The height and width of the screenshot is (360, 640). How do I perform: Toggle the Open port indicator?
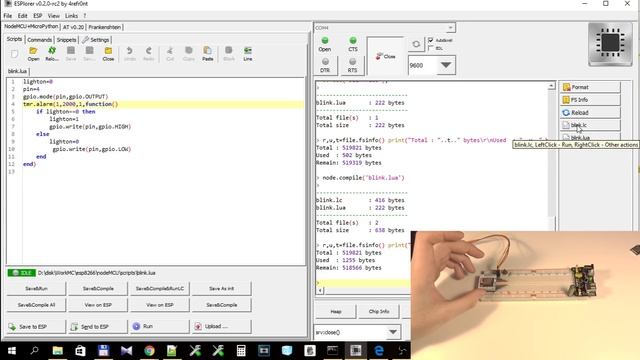tap(325, 44)
